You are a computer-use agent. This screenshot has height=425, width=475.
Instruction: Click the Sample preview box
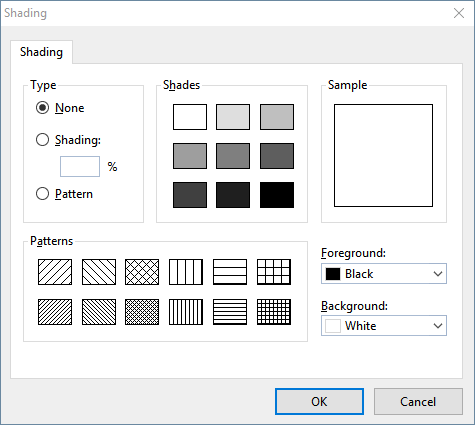coord(383,155)
